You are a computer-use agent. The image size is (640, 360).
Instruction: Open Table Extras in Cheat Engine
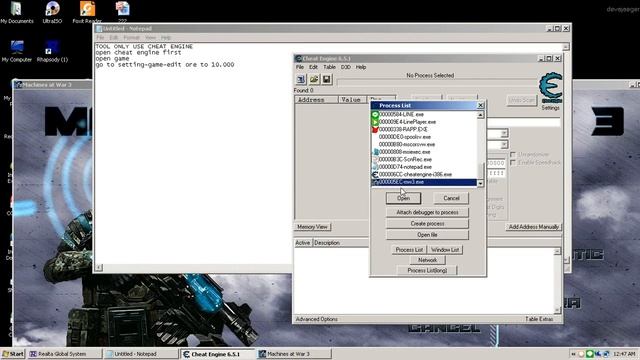pyautogui.click(x=539, y=319)
